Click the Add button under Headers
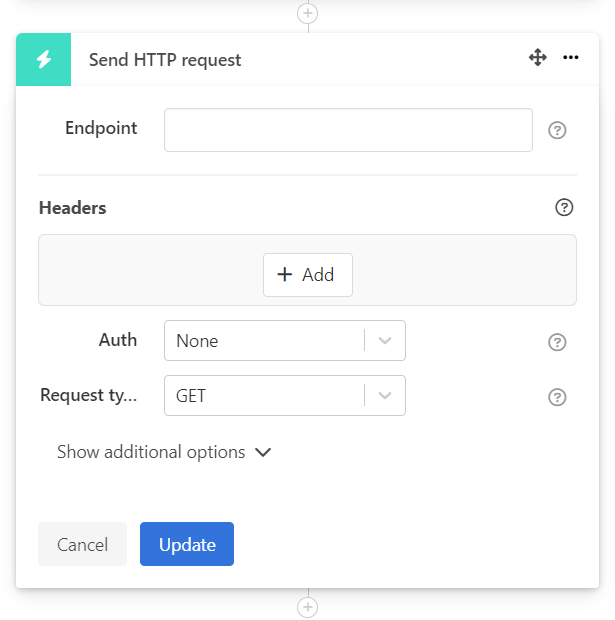The height and width of the screenshot is (620, 615). (307, 275)
